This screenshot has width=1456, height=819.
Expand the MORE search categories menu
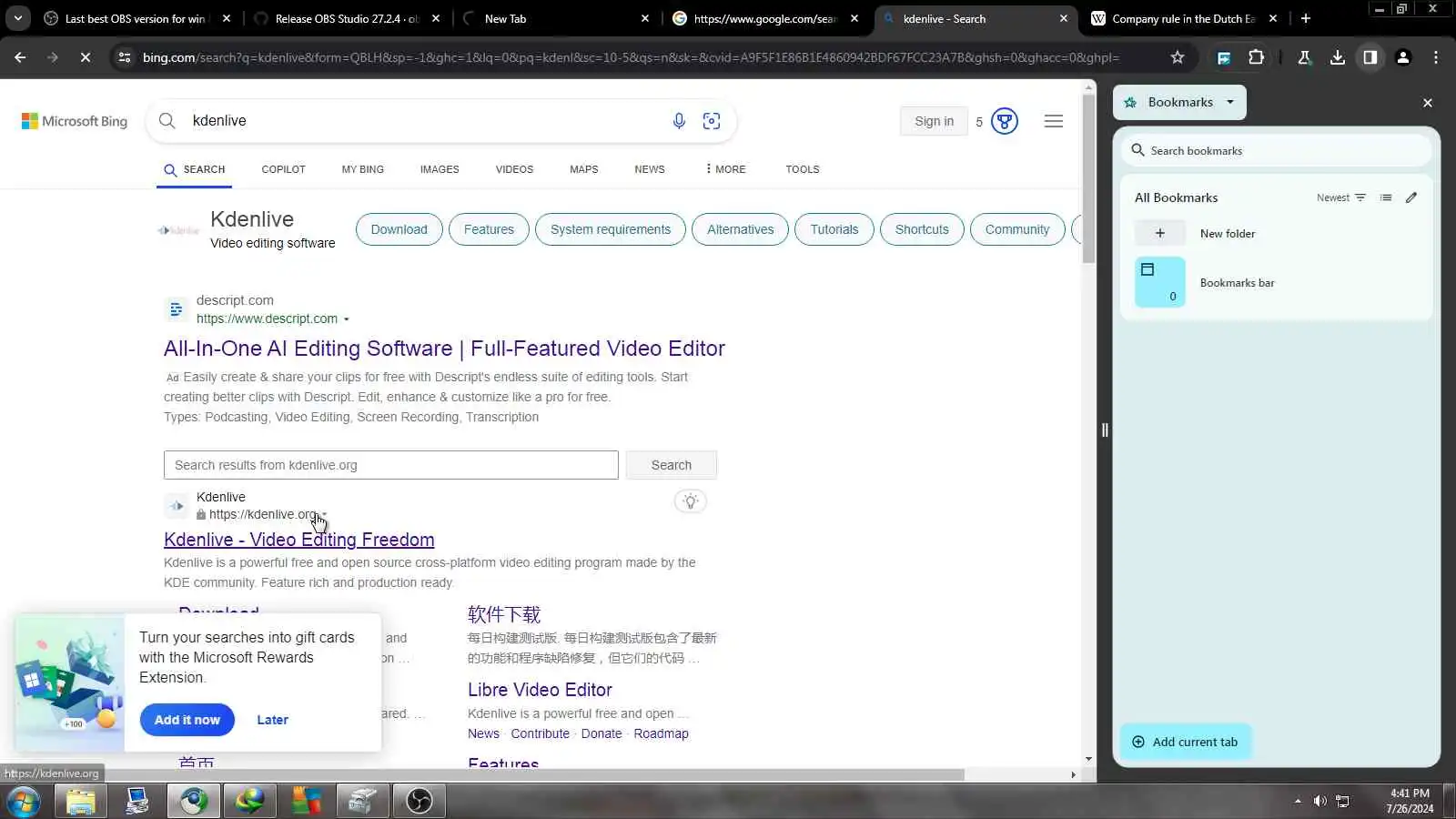(x=725, y=169)
